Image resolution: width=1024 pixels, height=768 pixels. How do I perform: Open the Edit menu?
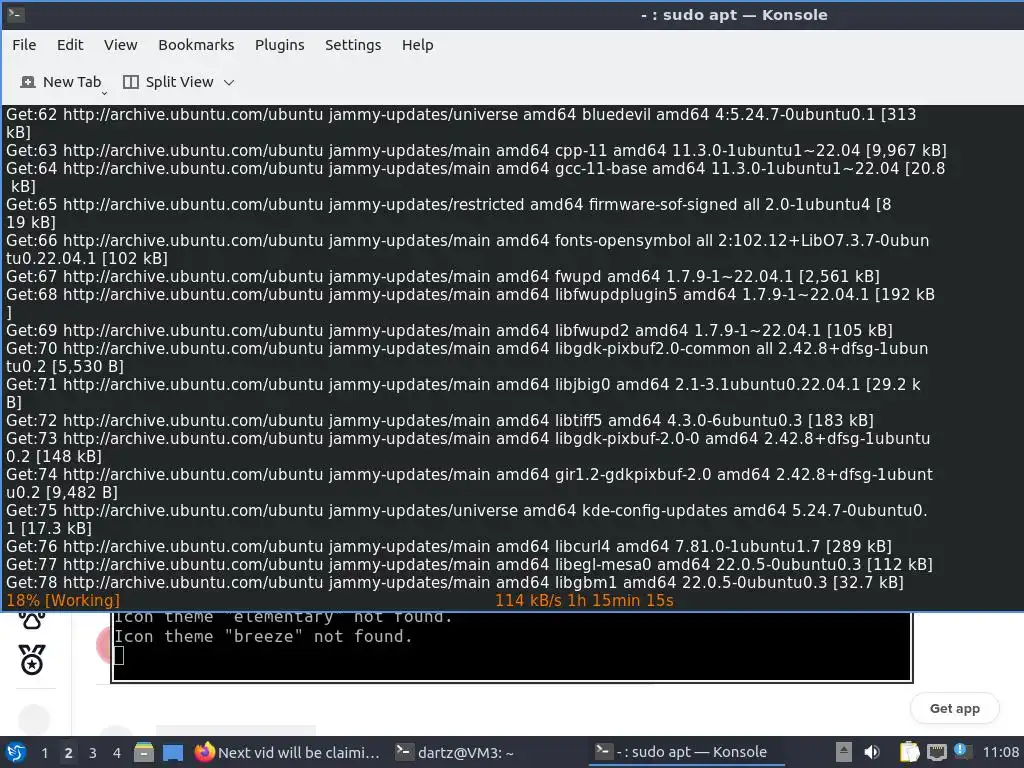click(x=70, y=45)
